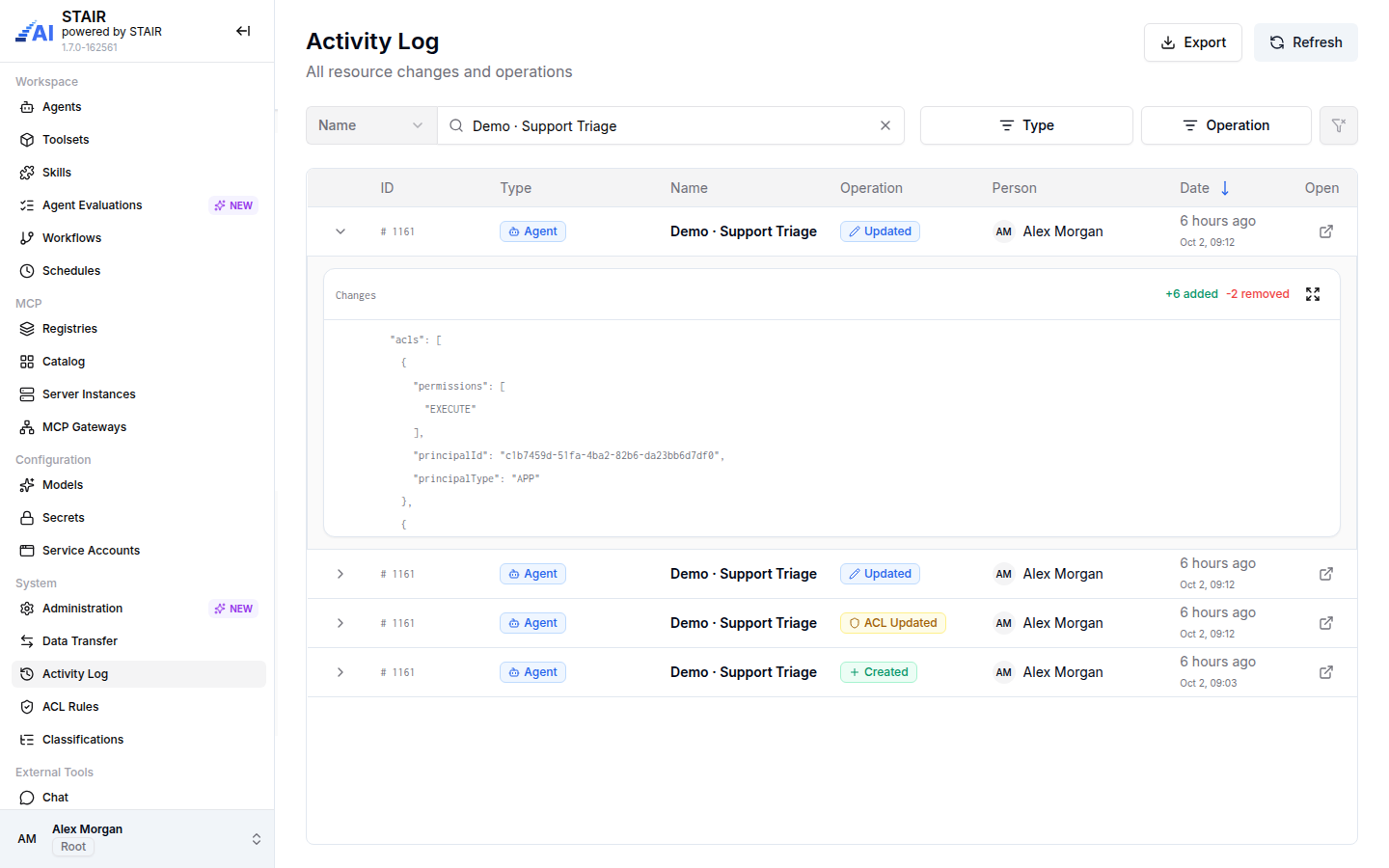The image size is (1389, 868).
Task: Click the ACL Rules shield icon
Action: pos(27,707)
